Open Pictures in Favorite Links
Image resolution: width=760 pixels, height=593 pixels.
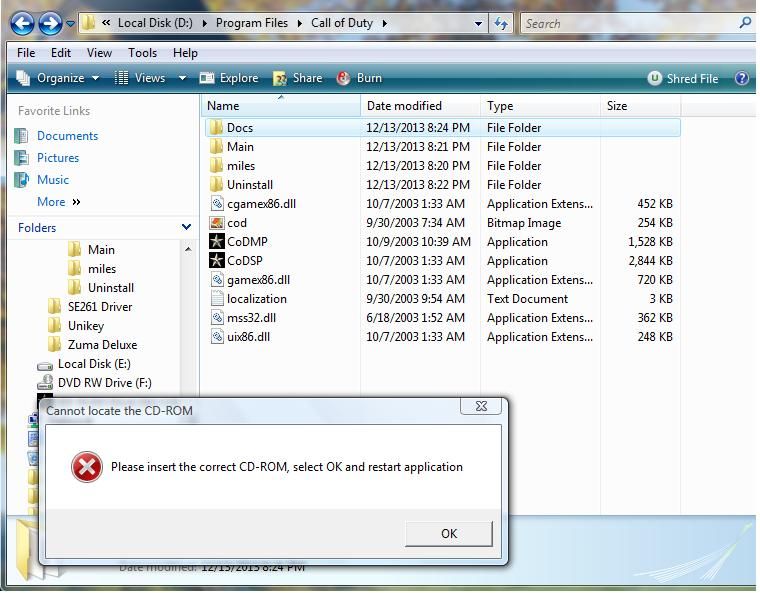[x=58, y=158]
